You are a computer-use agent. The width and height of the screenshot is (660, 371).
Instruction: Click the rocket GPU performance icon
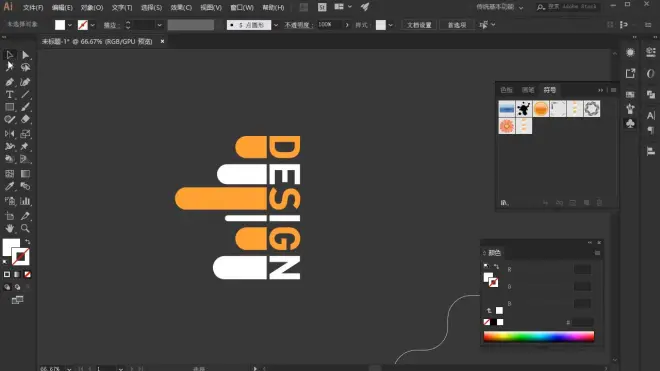tap(365, 7)
